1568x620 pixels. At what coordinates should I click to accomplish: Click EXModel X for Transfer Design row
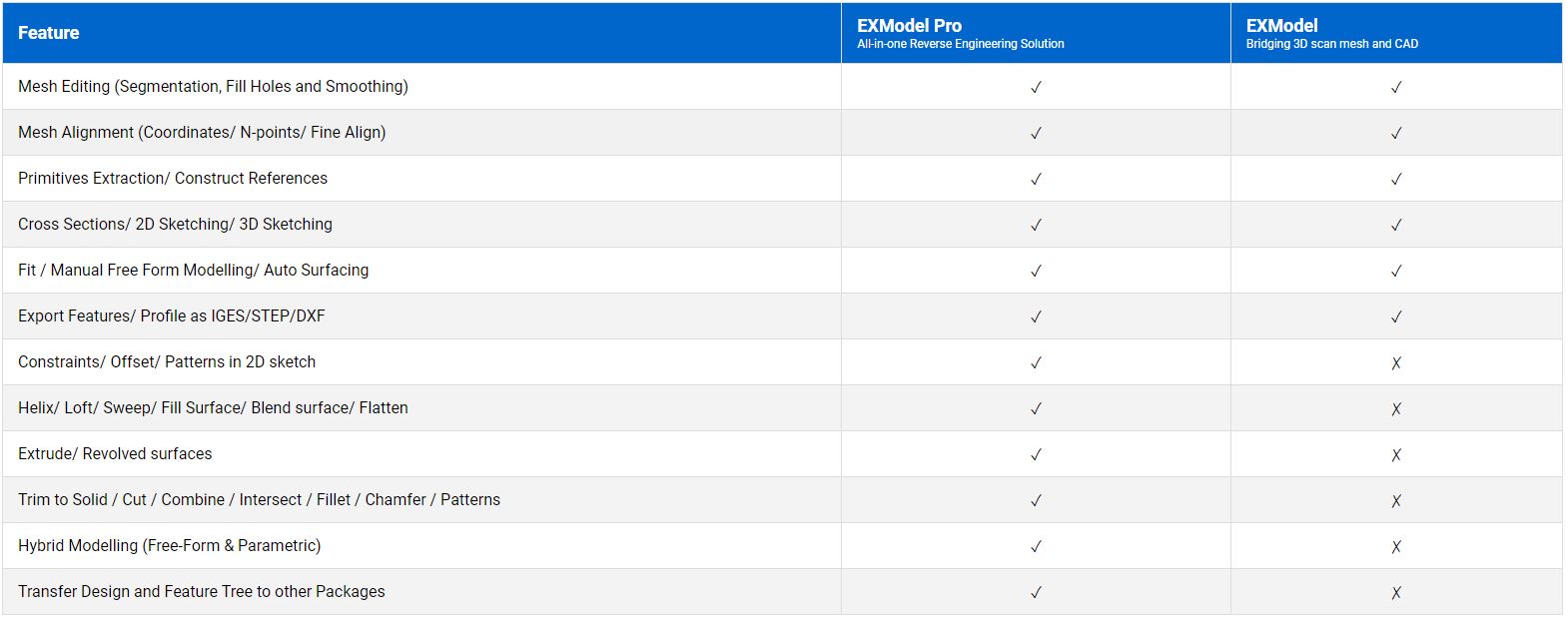pyautogui.click(x=1396, y=592)
